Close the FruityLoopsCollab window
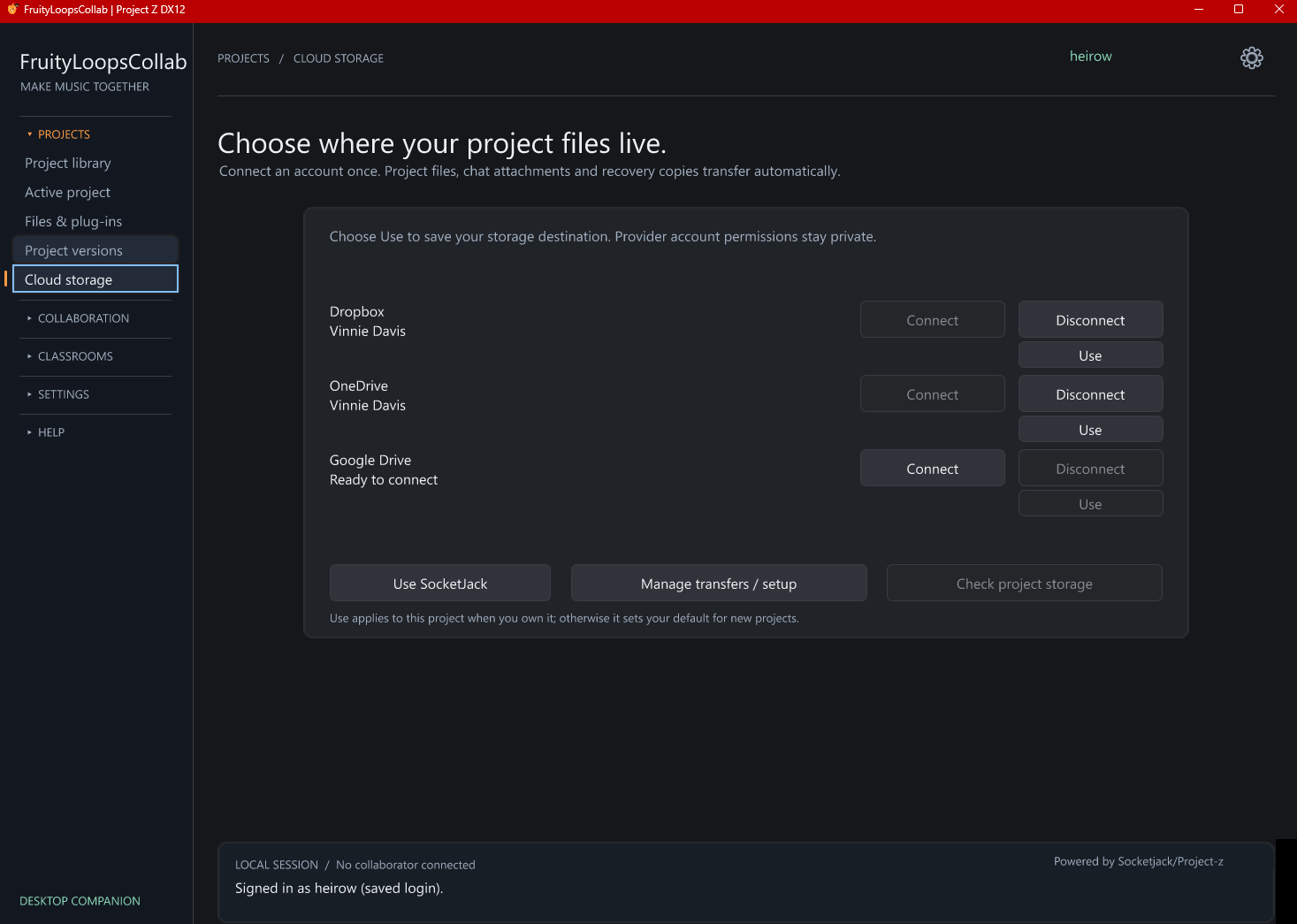The width and height of the screenshot is (1297, 924). click(x=1278, y=10)
